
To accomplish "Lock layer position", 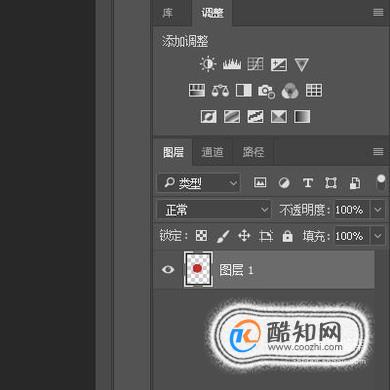I will pyautogui.click(x=244, y=236).
